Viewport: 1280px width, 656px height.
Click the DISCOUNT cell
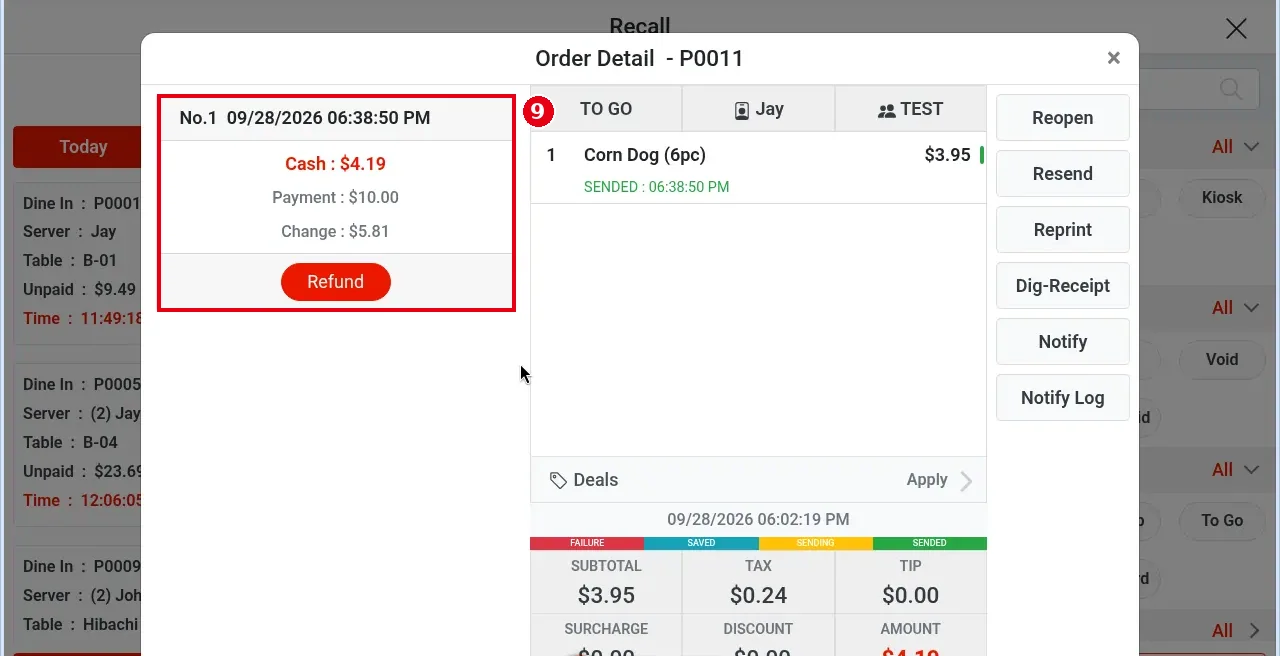[x=758, y=635]
